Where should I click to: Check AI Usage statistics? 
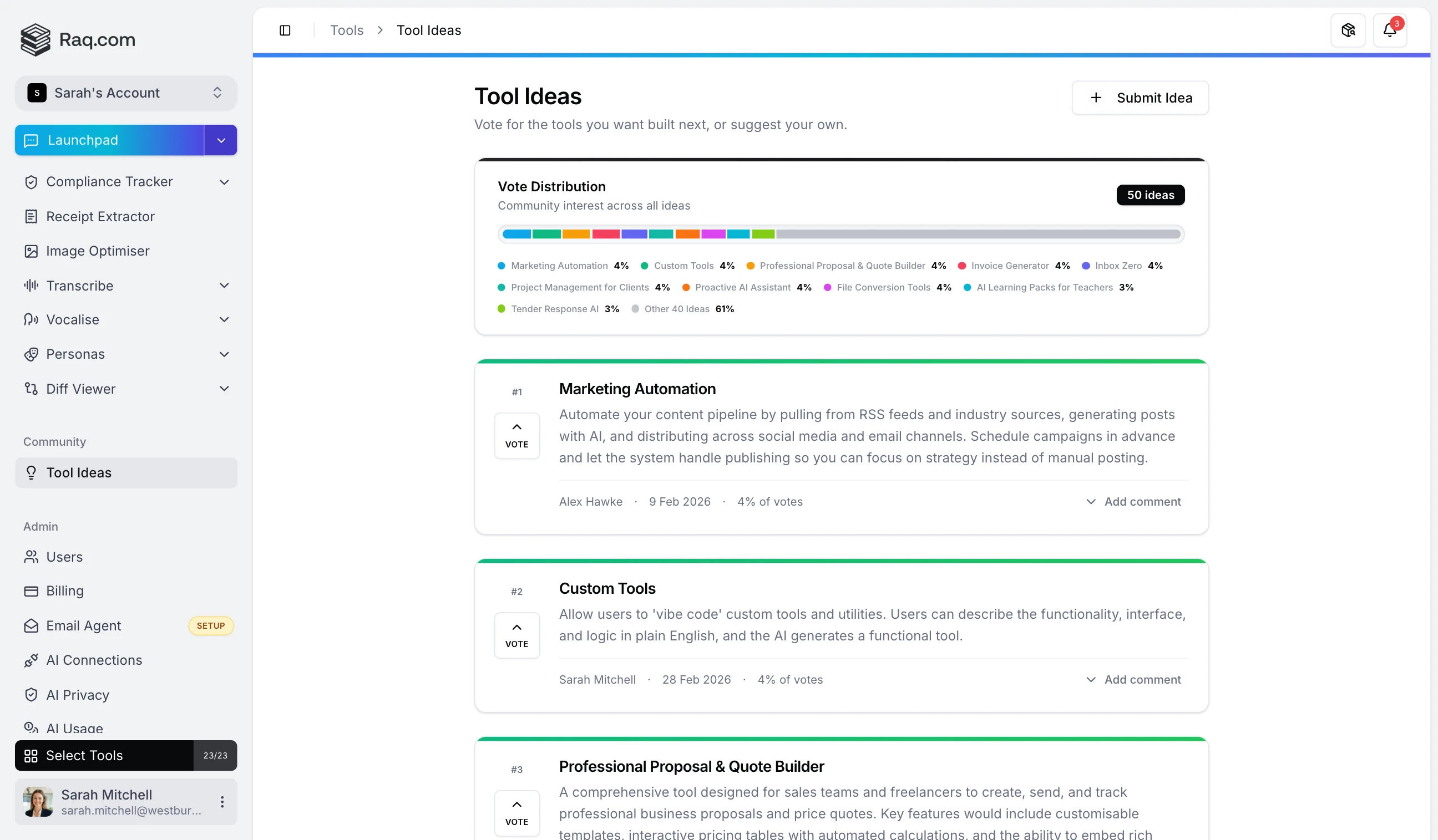click(73, 727)
